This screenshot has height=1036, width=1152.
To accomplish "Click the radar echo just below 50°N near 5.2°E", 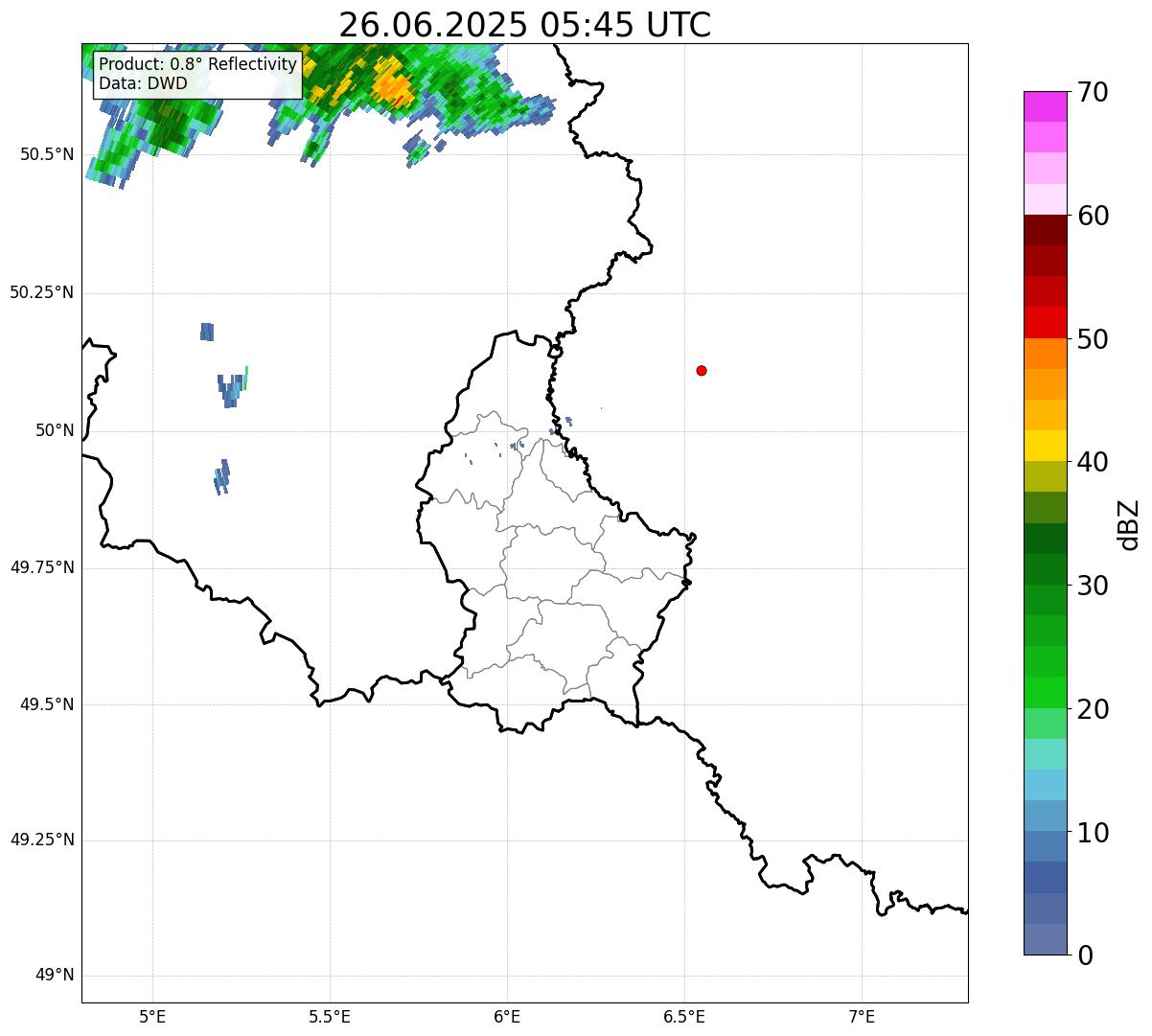I will 222,476.
